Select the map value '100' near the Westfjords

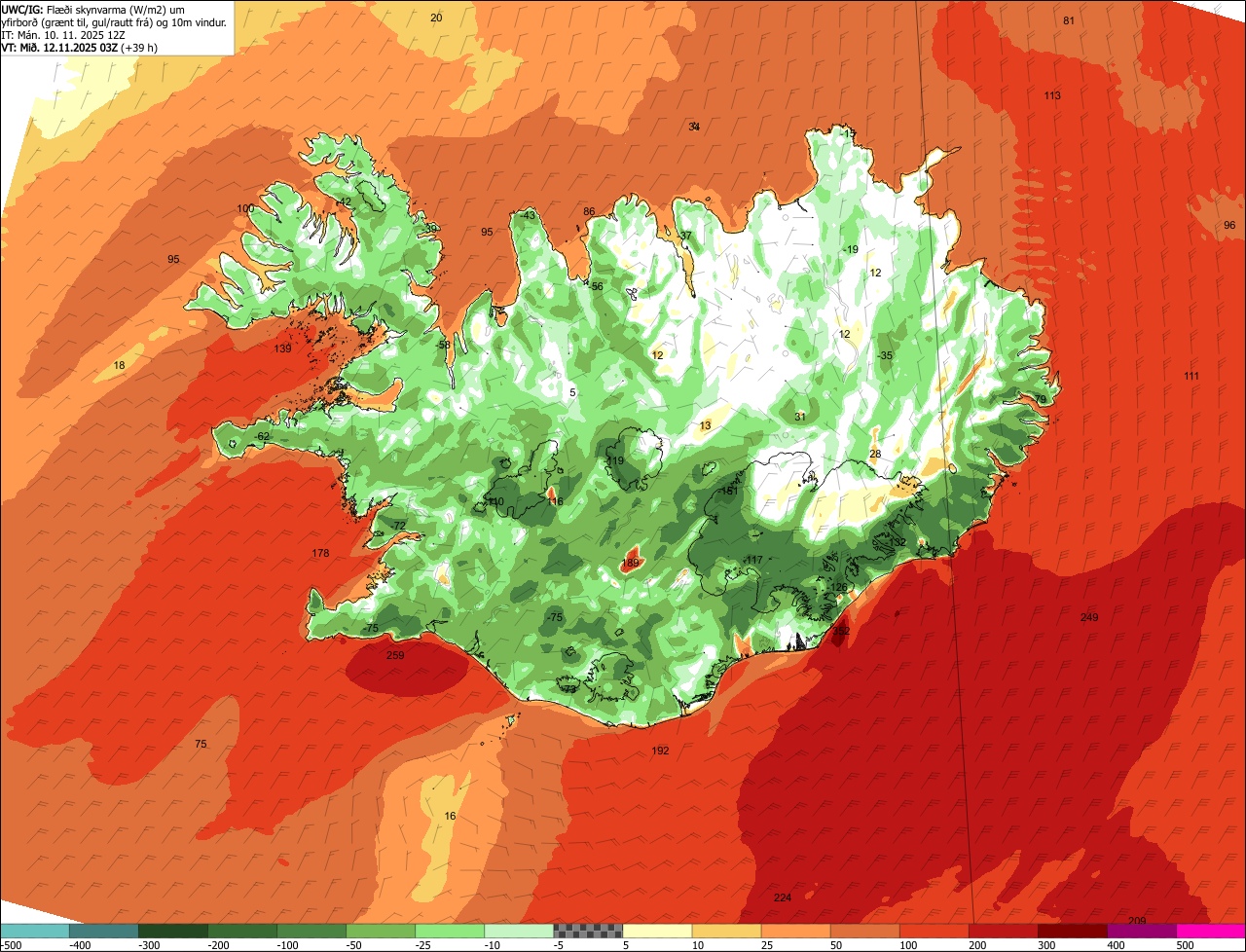(x=245, y=208)
